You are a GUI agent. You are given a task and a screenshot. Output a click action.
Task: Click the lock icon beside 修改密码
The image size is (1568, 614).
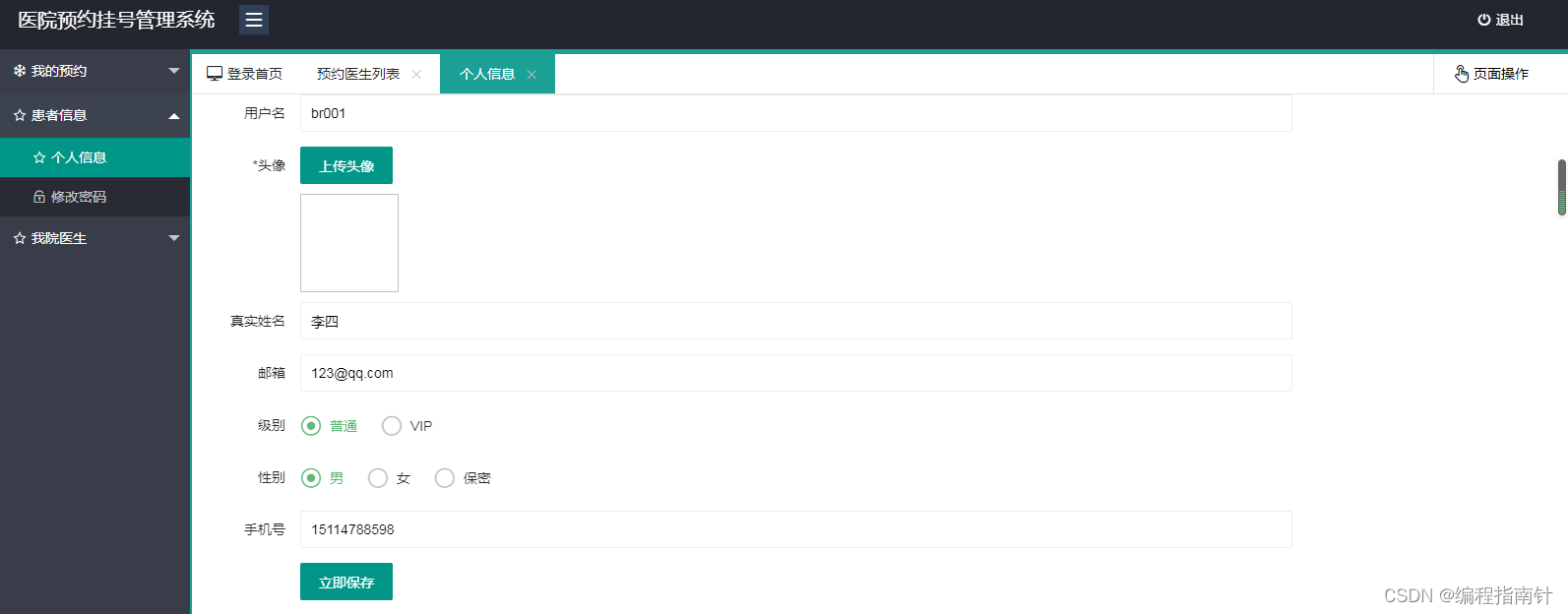(39, 197)
